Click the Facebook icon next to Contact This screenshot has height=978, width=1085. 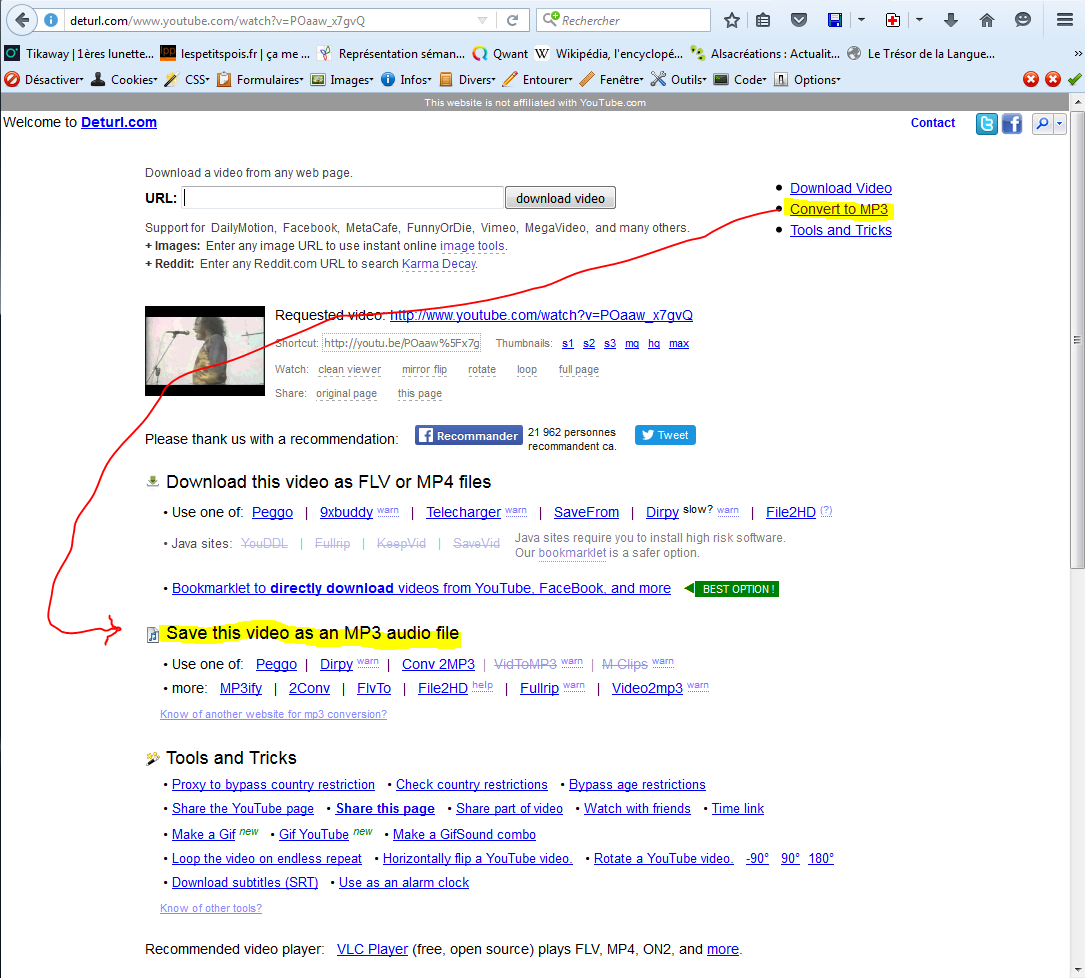[x=1012, y=124]
